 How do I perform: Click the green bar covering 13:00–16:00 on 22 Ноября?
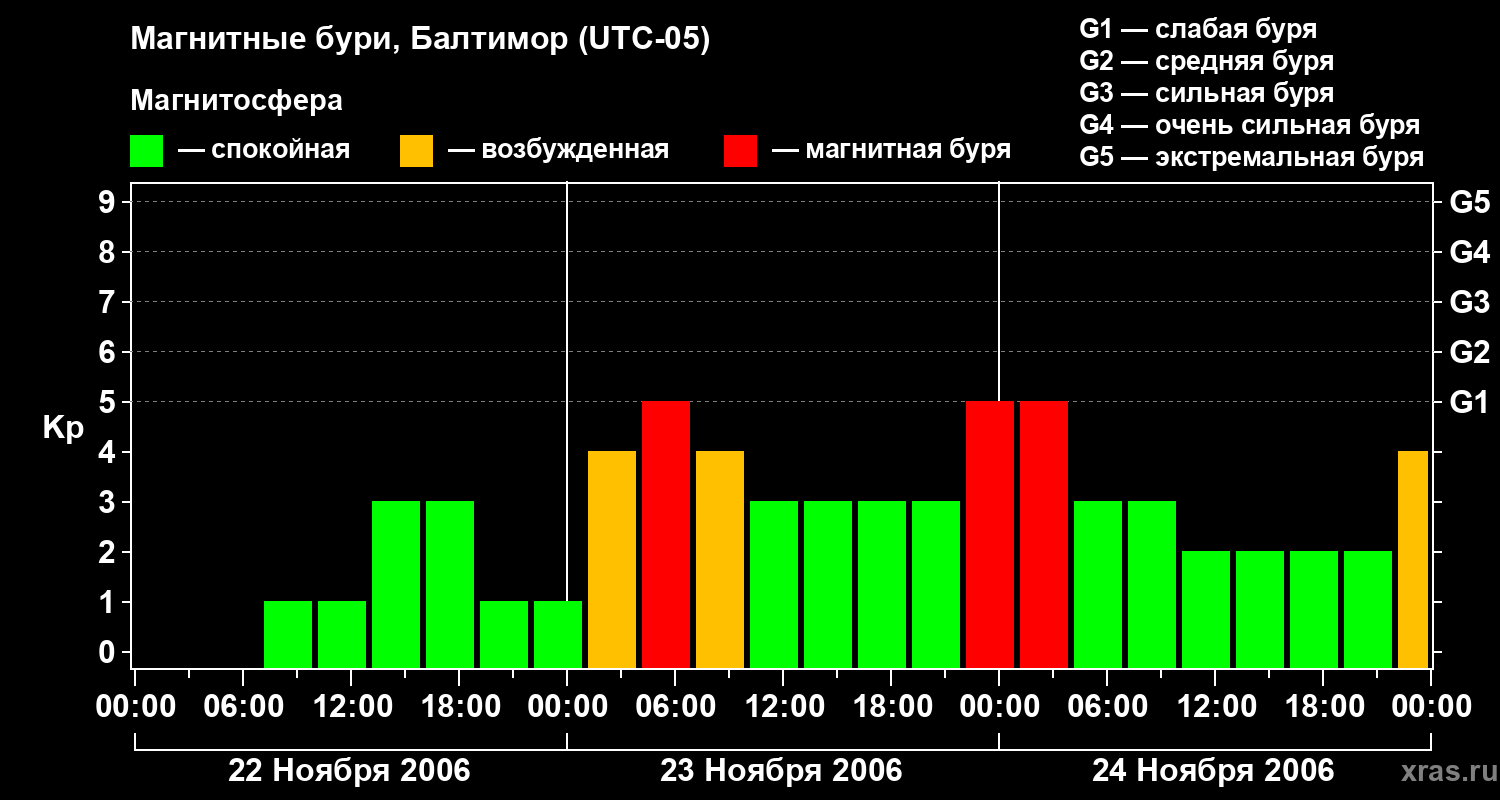point(396,585)
